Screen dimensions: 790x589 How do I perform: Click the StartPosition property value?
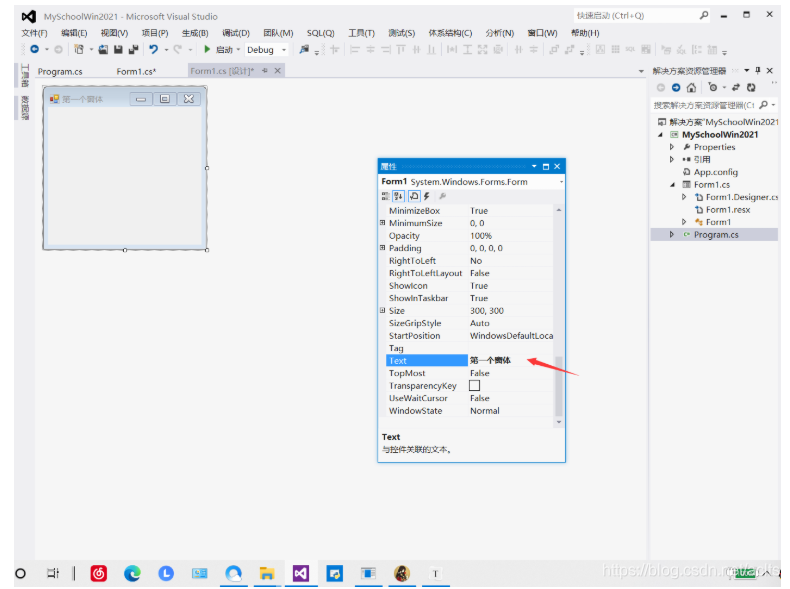click(x=511, y=336)
